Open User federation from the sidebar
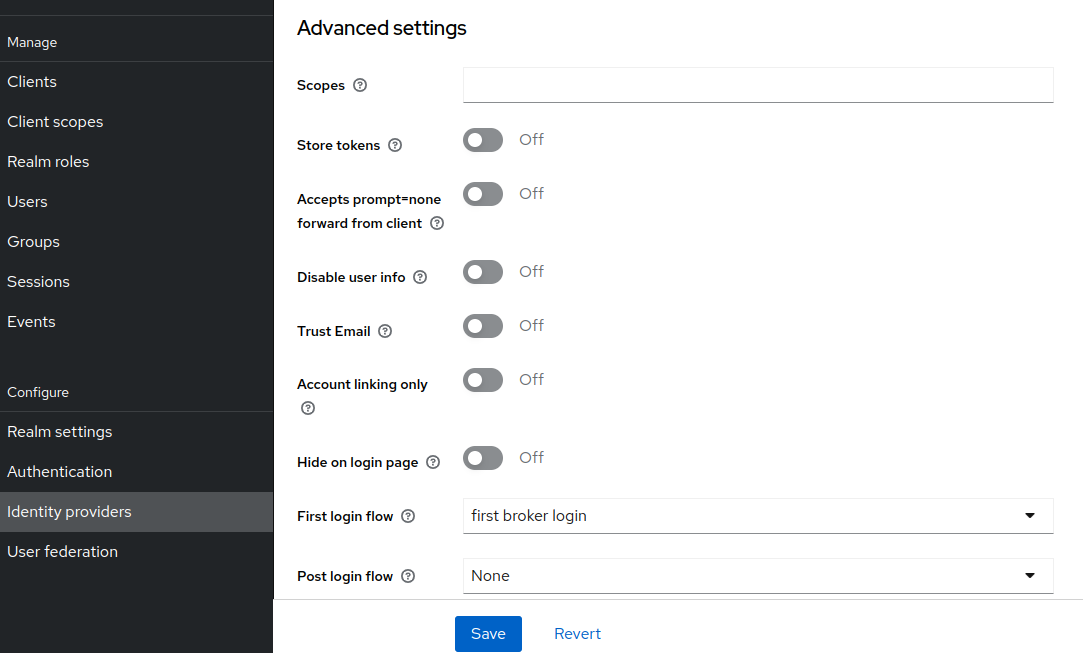1083x653 pixels. point(62,551)
